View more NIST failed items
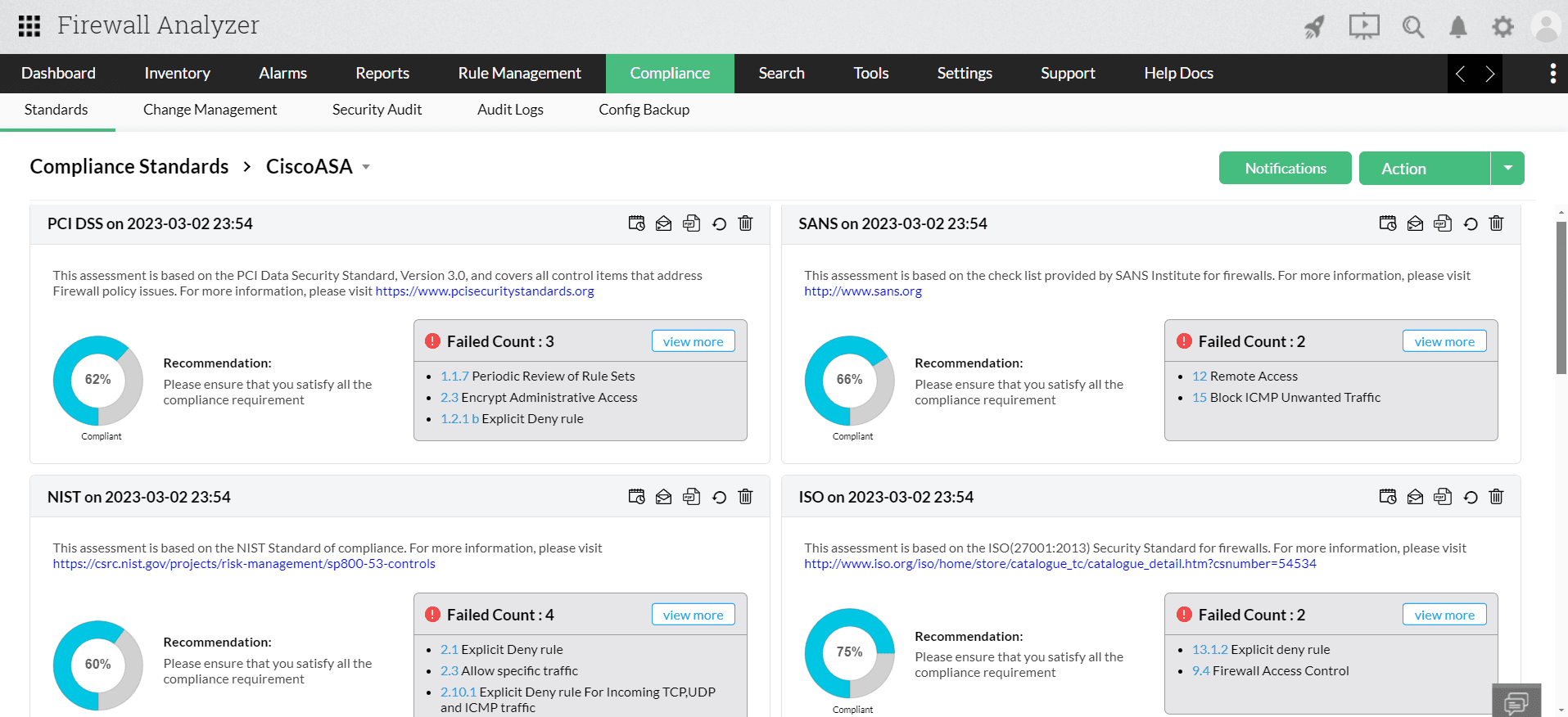Screen dimensions: 1568x717 (693, 615)
